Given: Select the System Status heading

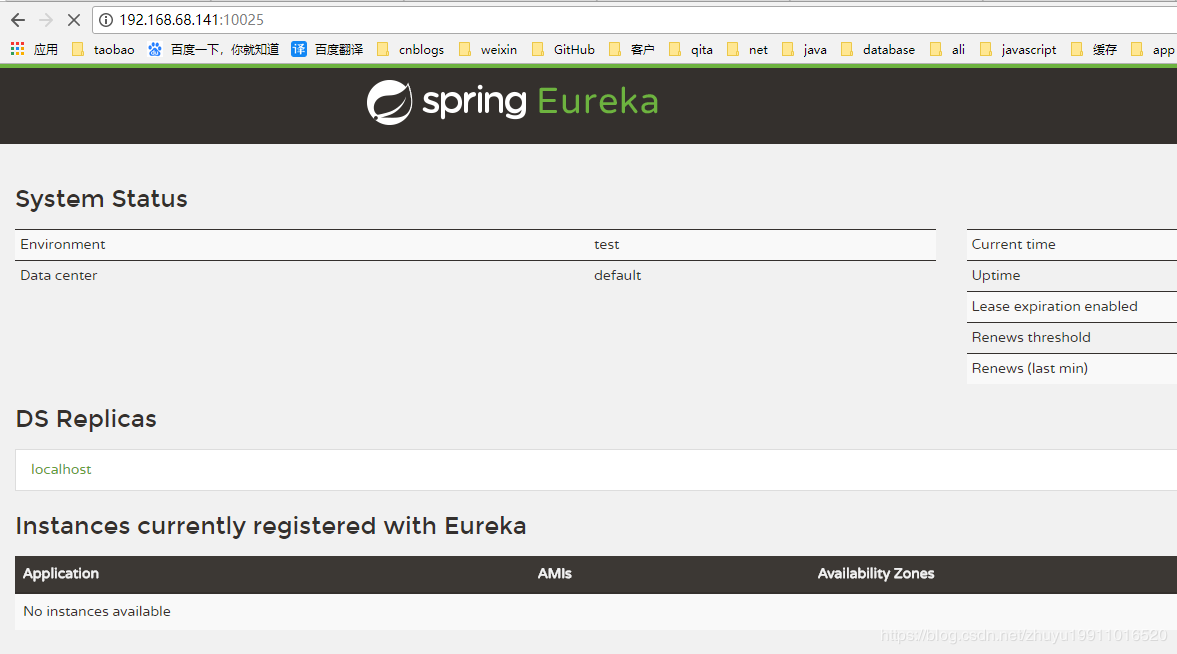Looking at the screenshot, I should tap(101, 199).
